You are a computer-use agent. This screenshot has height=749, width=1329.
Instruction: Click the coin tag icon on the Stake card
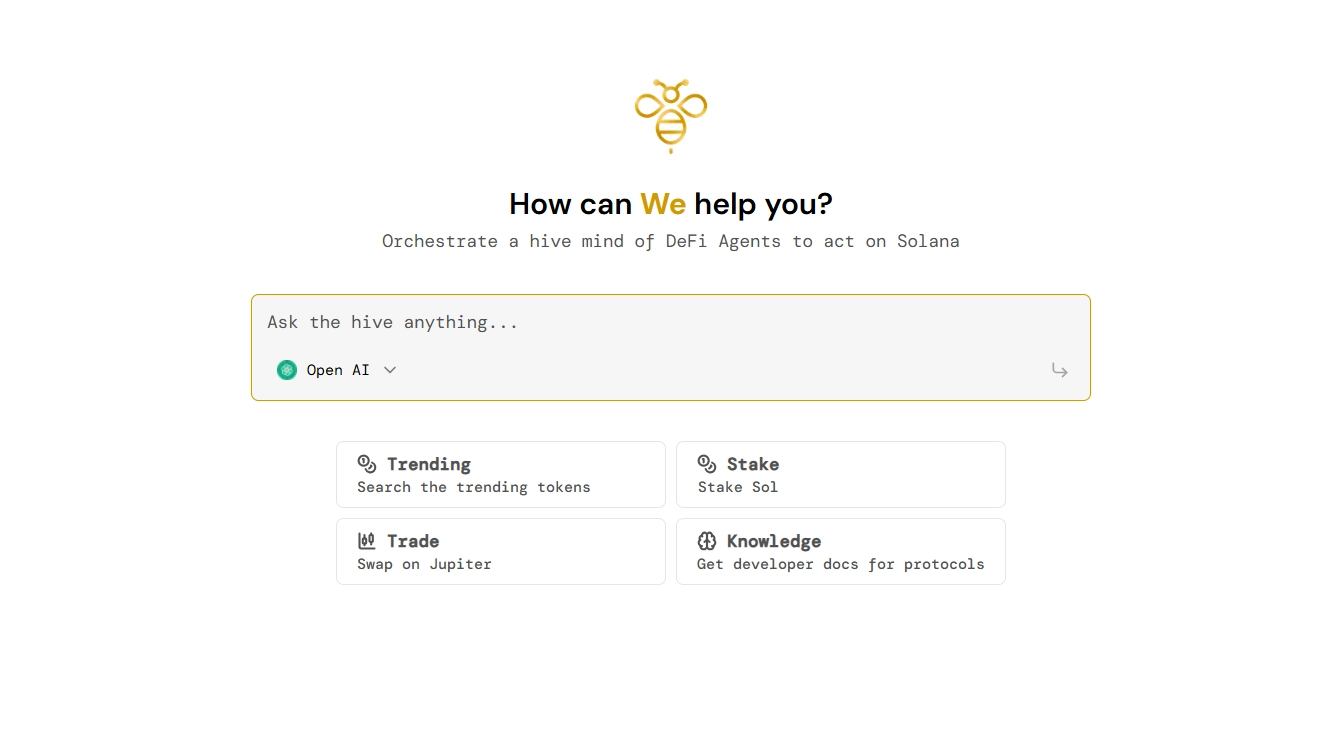707,463
